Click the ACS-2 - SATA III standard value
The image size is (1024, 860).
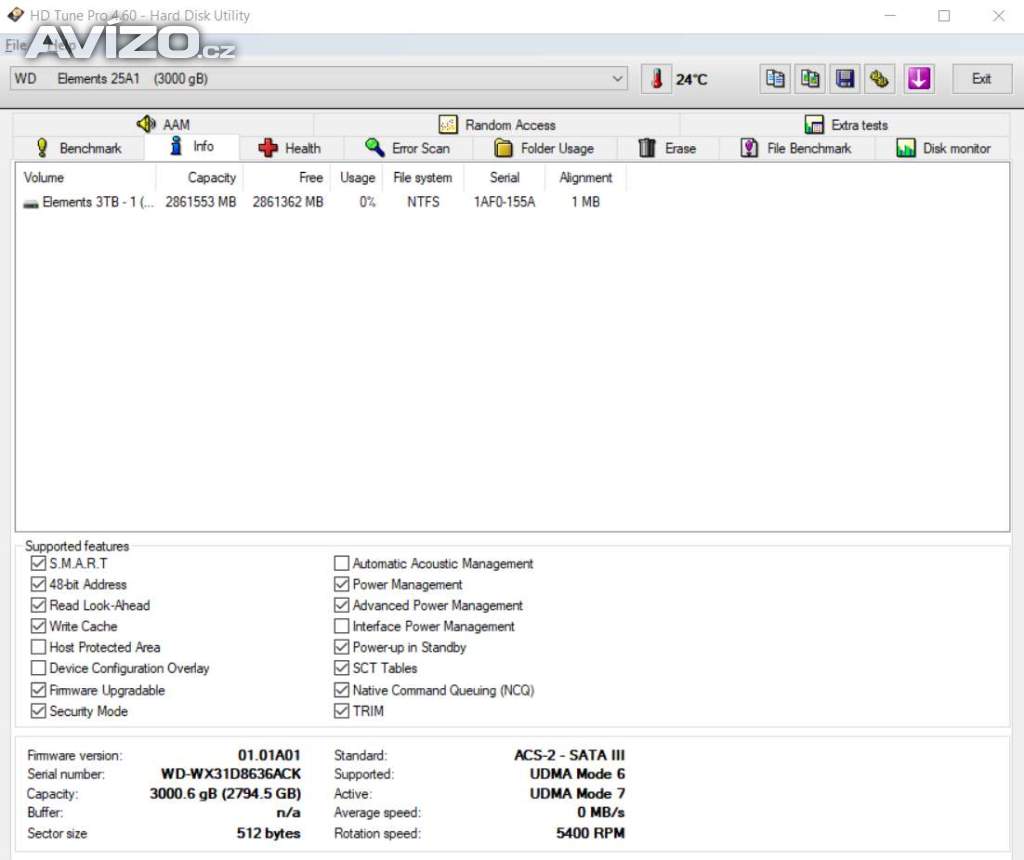569,756
